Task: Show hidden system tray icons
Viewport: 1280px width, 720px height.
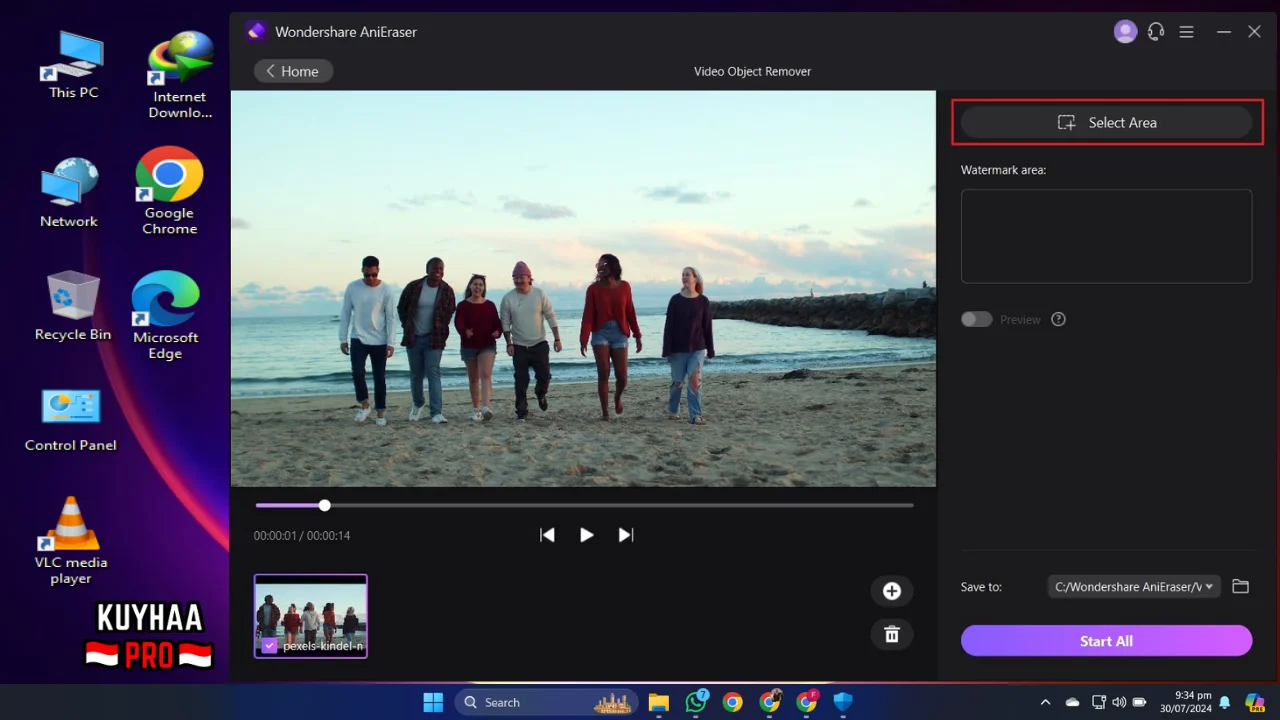Action: pos(1045,702)
